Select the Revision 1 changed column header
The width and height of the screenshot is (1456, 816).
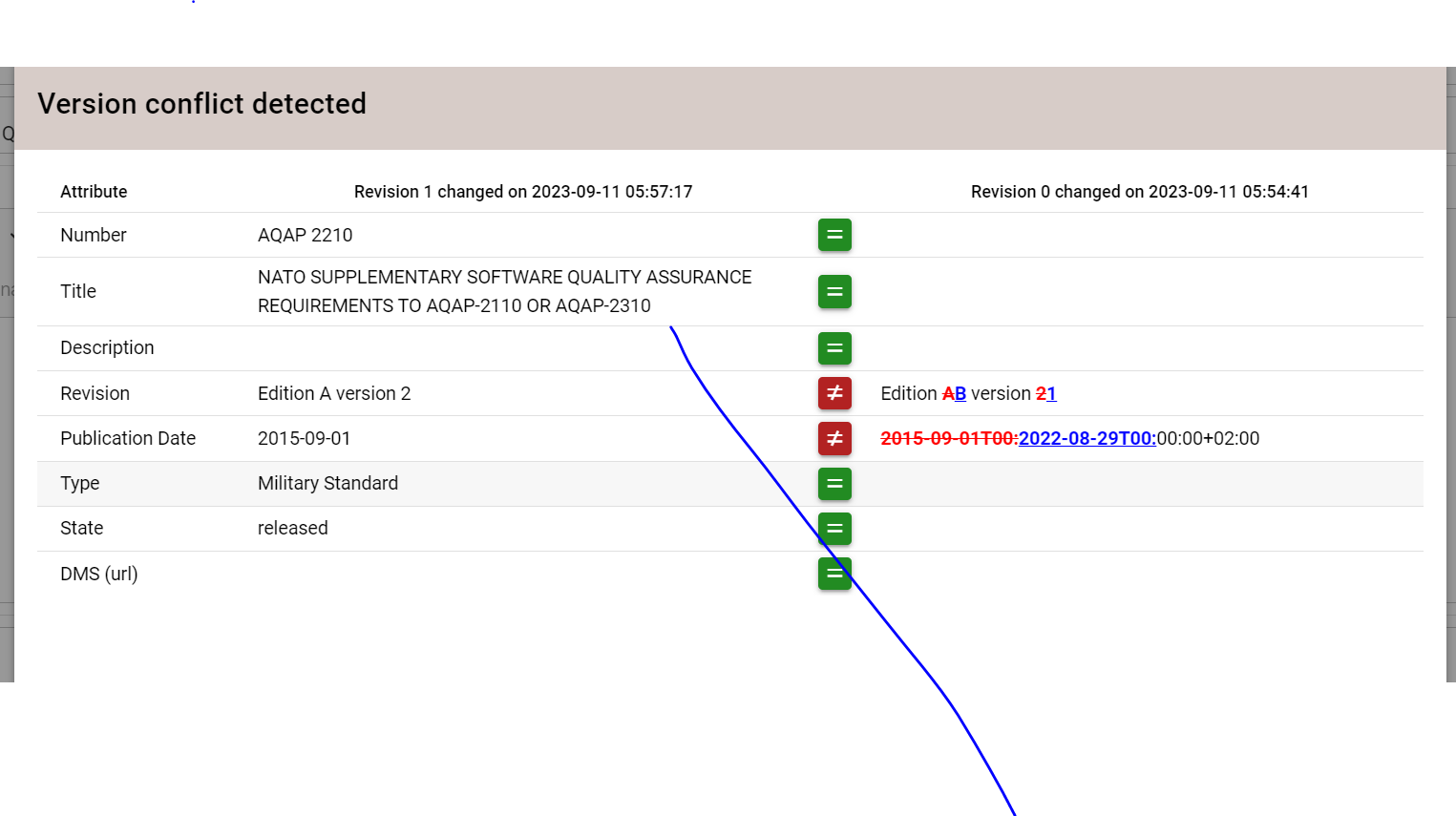pyautogui.click(x=522, y=192)
